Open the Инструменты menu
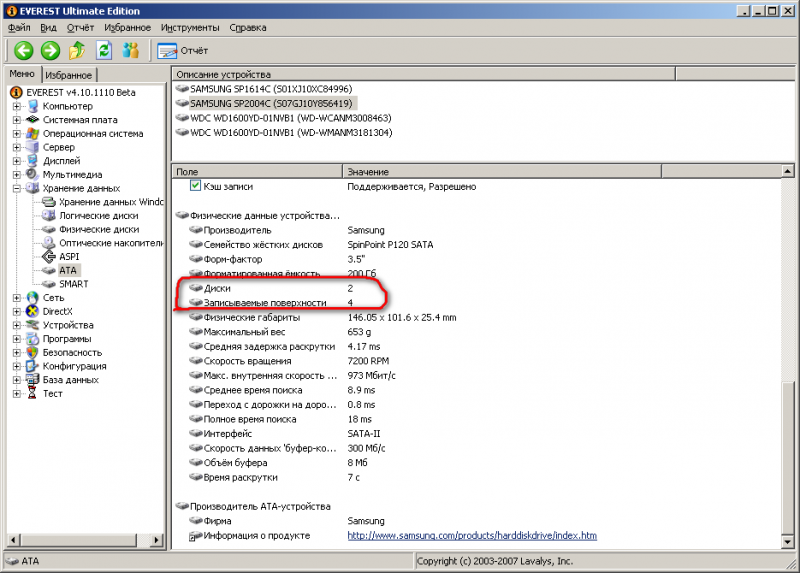This screenshot has height=573, width=800. pos(190,28)
